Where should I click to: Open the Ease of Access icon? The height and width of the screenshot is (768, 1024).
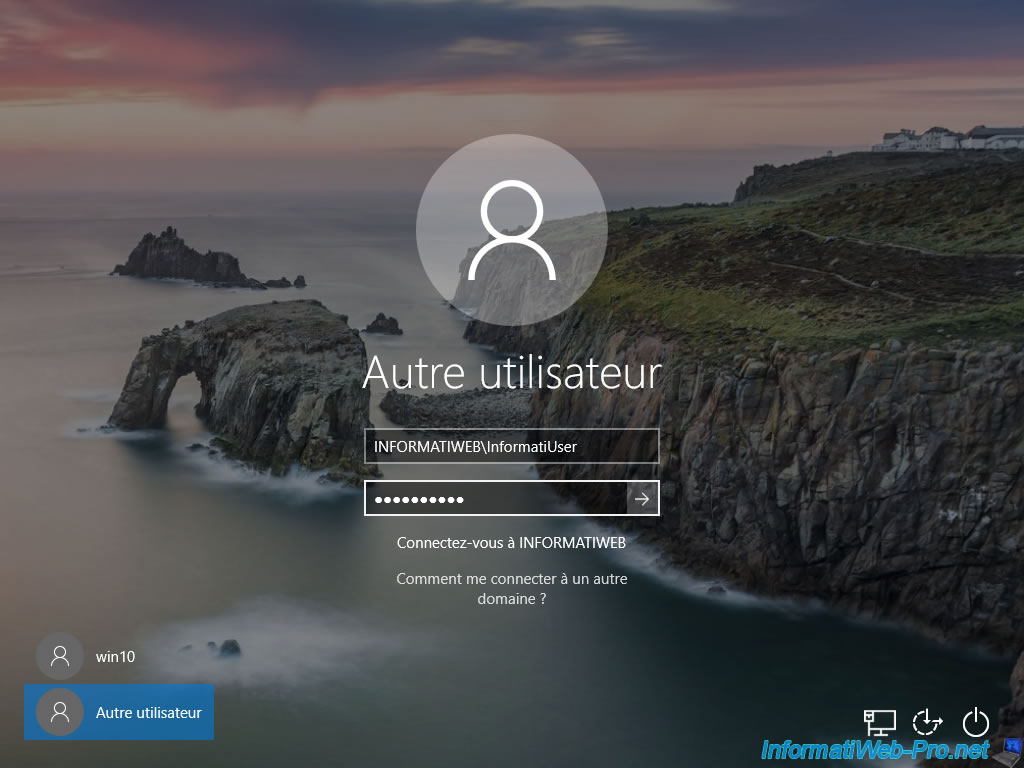tap(927, 723)
